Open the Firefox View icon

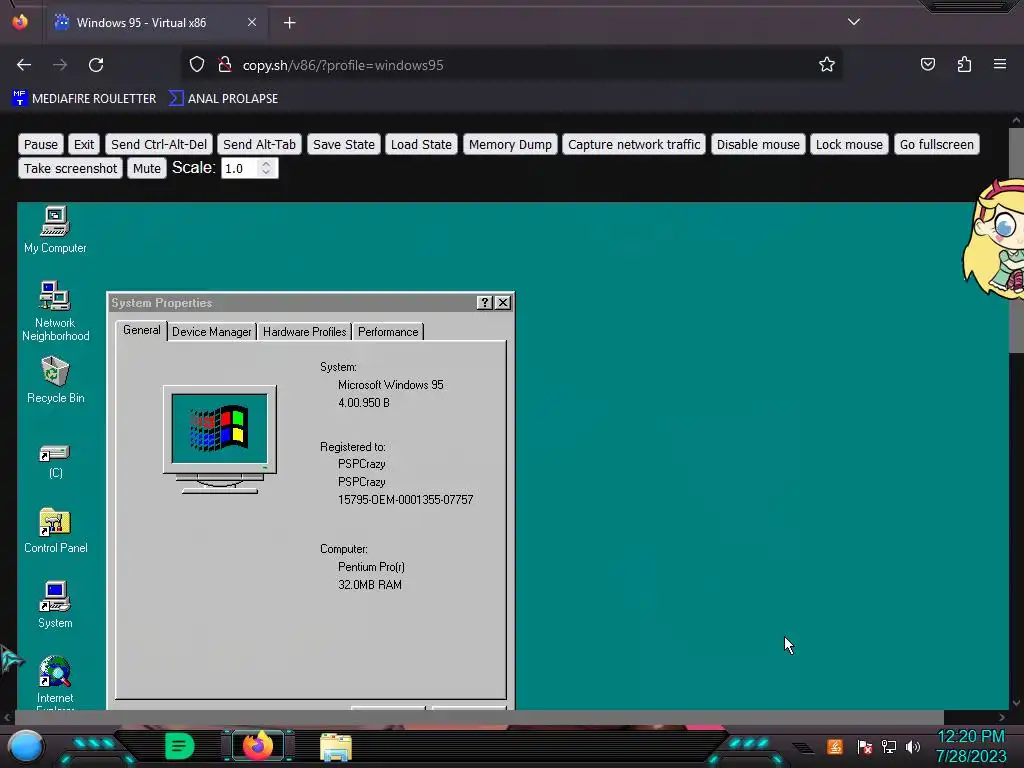click(20, 22)
